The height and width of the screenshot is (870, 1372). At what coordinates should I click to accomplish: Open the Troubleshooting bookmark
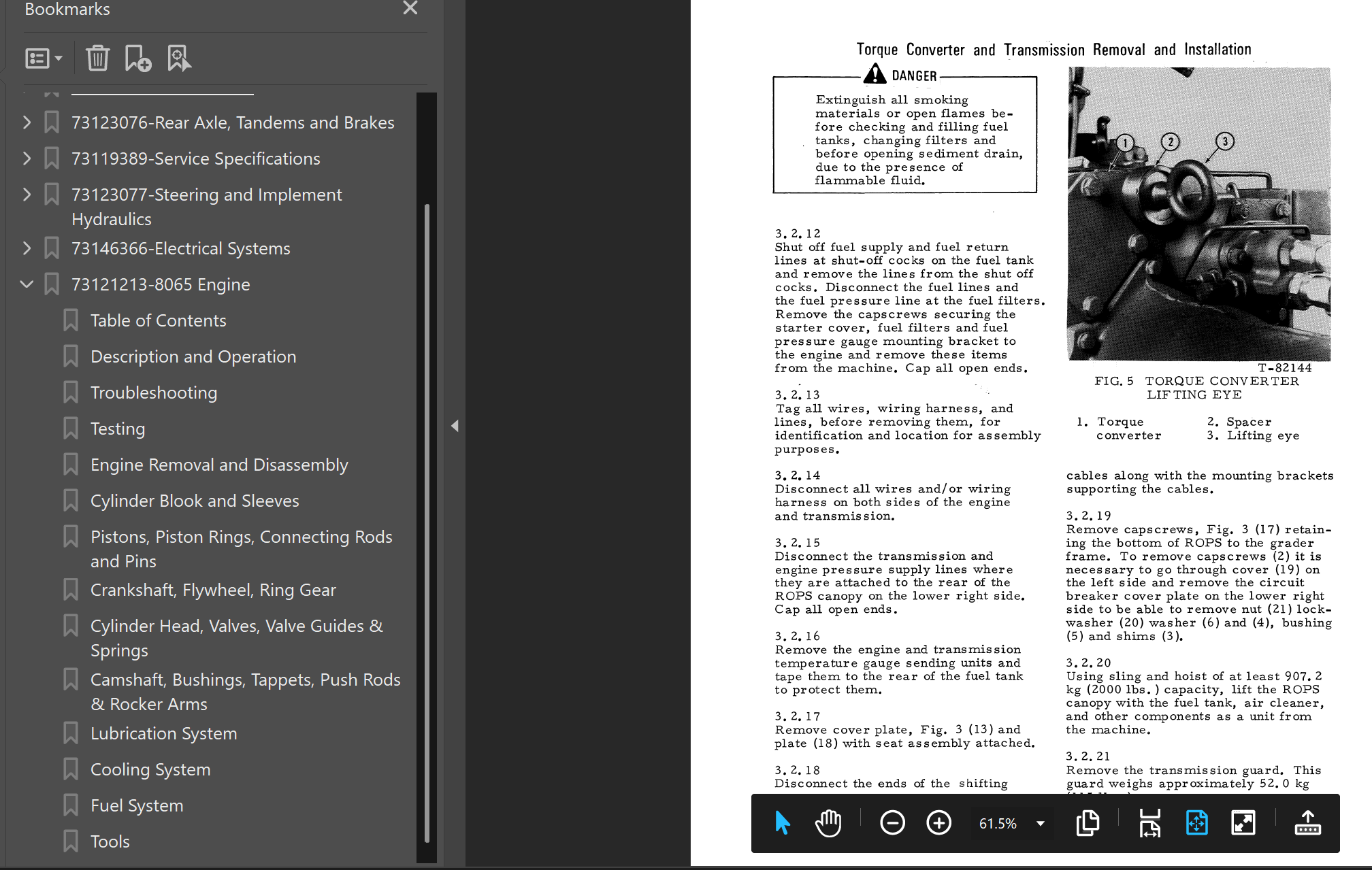pyautogui.click(x=154, y=392)
